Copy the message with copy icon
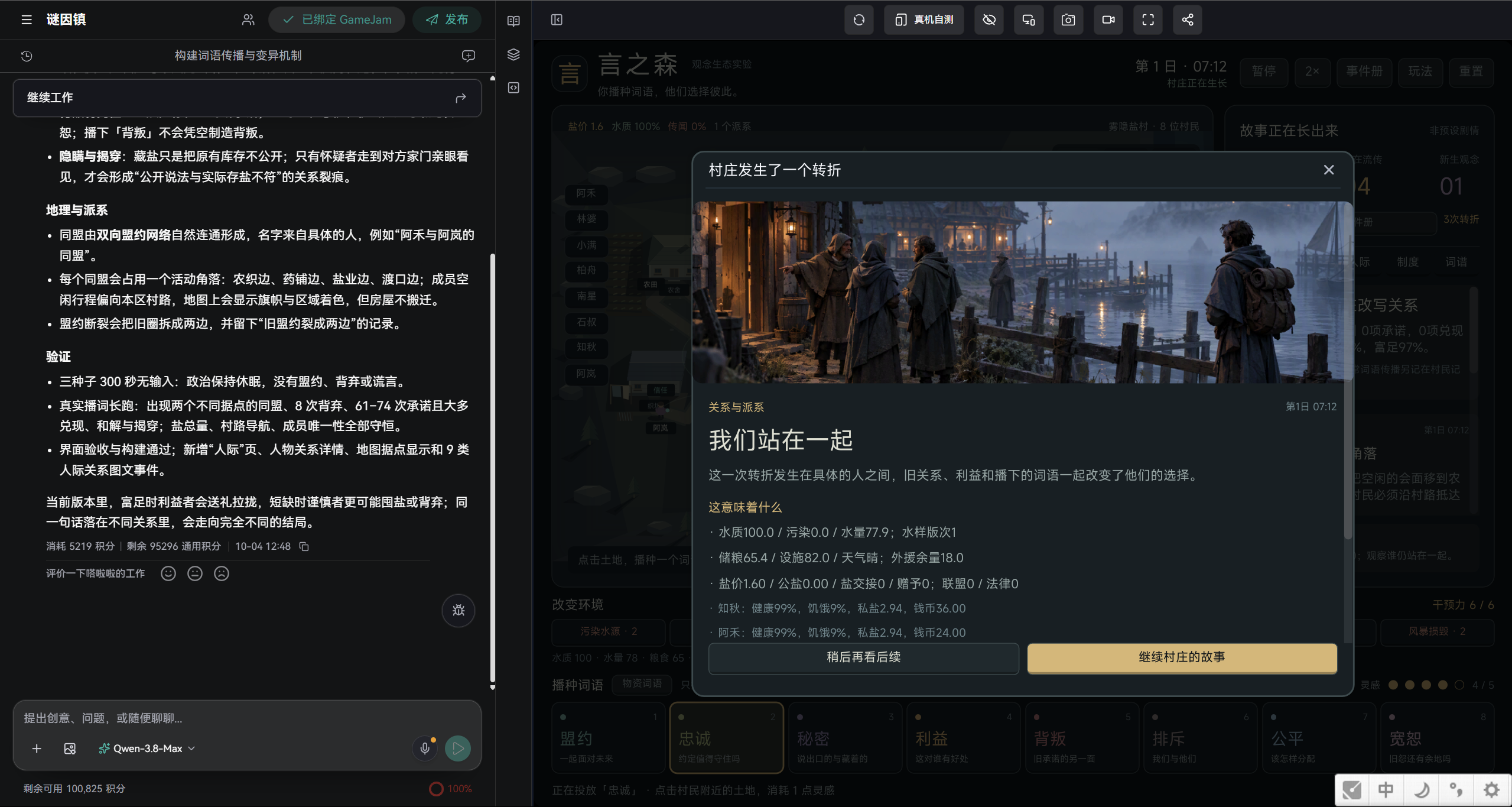1512x807 pixels. [304, 546]
